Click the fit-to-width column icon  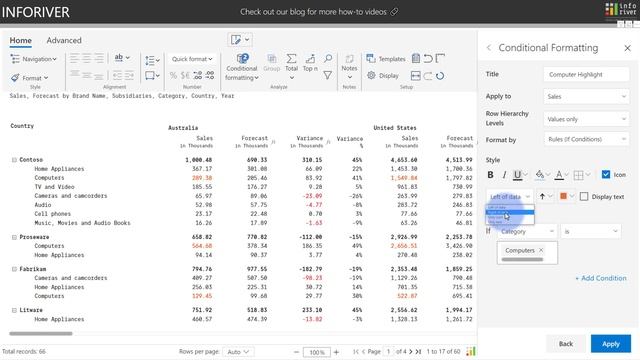[x=416, y=76]
